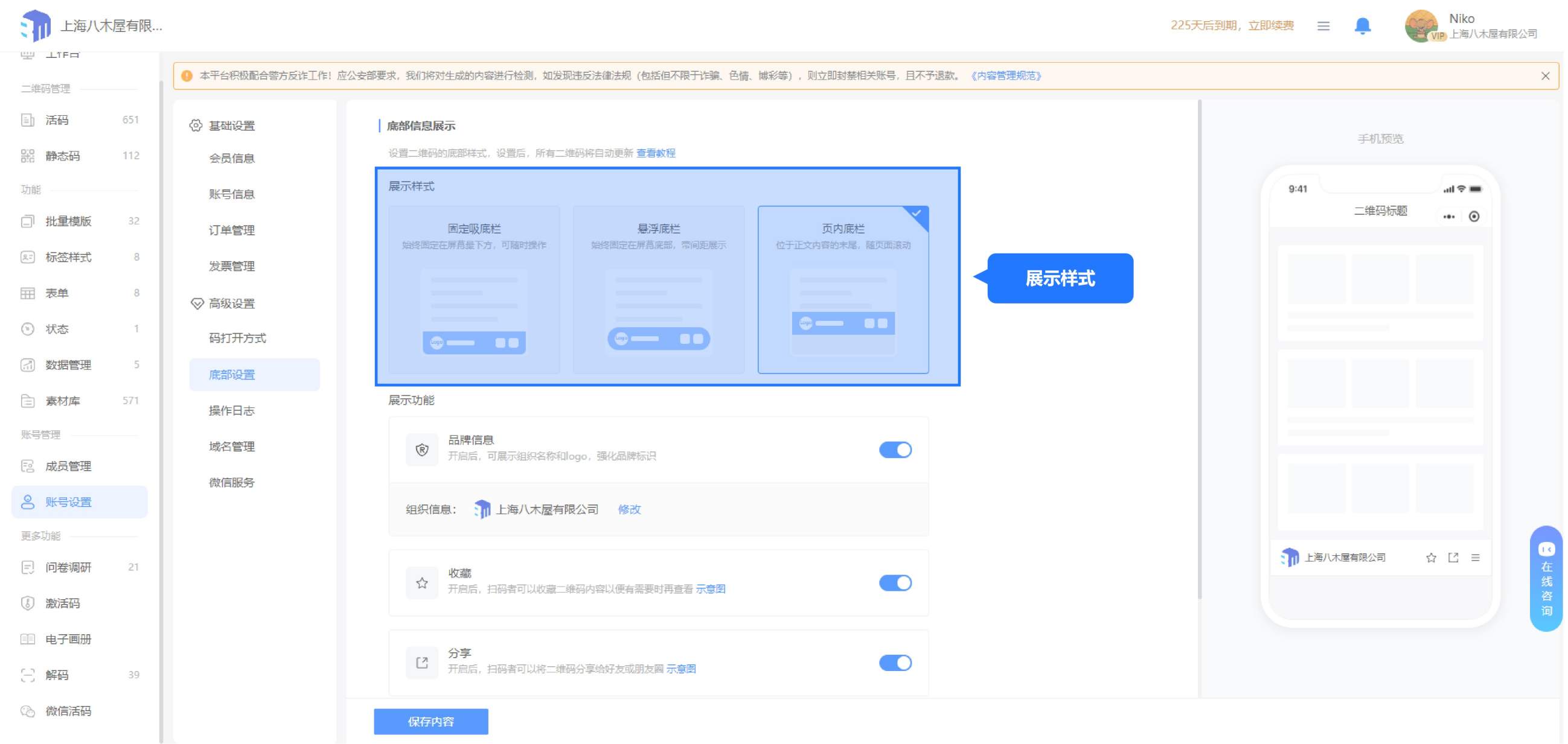Click 立即续费 renewal text in header
The width and height of the screenshot is (1568, 744).
pos(1271,25)
